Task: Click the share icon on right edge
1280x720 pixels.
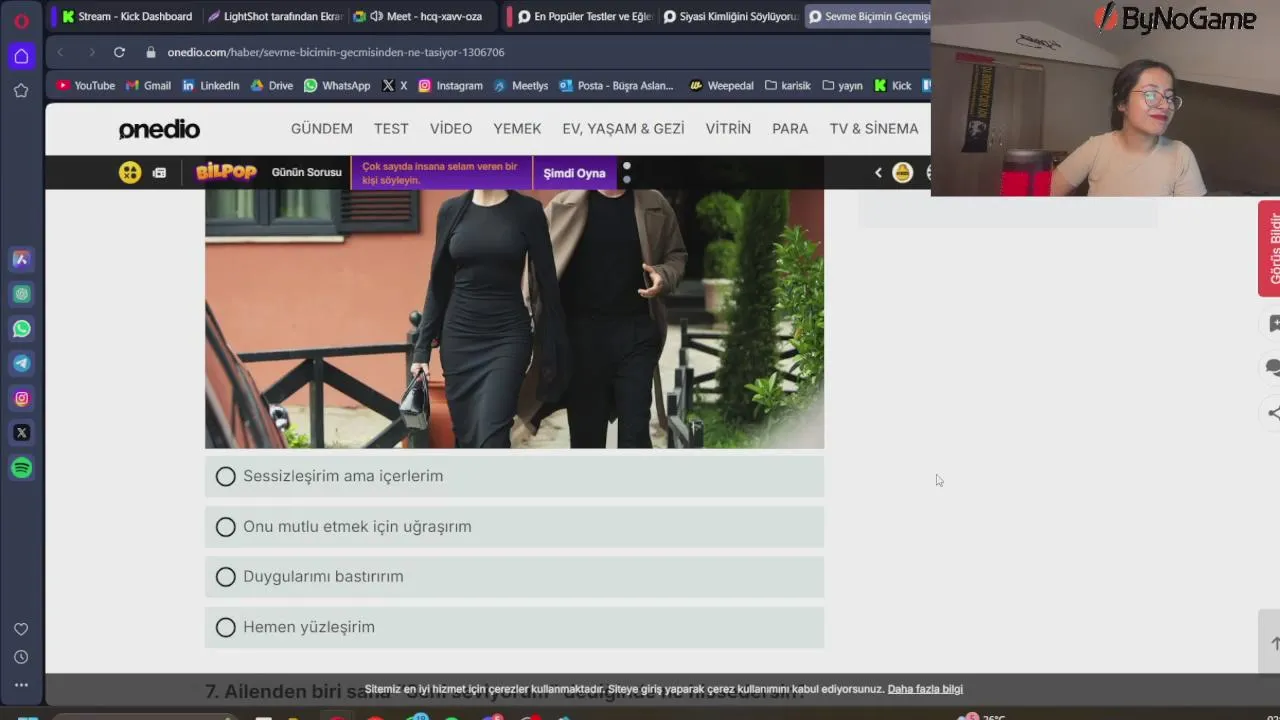Action: click(x=1273, y=413)
